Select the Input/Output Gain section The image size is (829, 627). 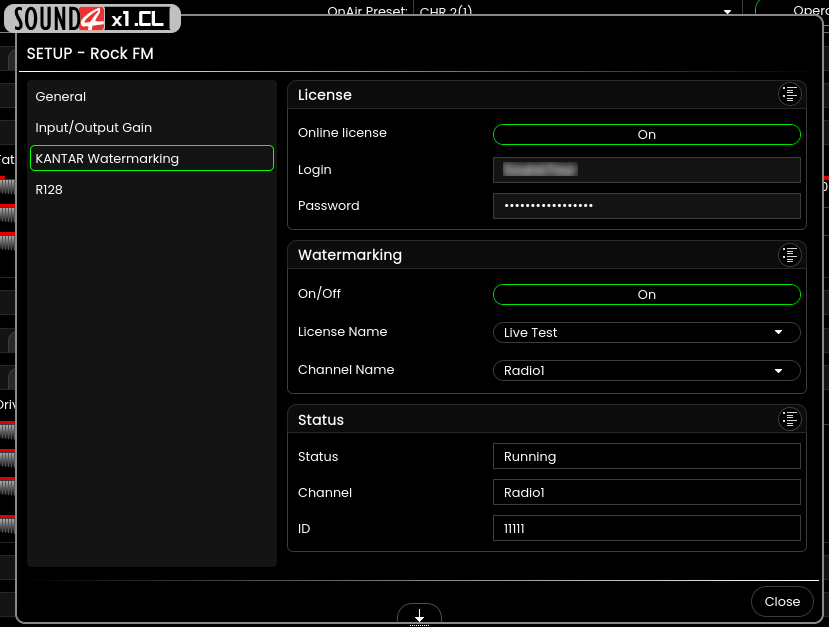152,127
